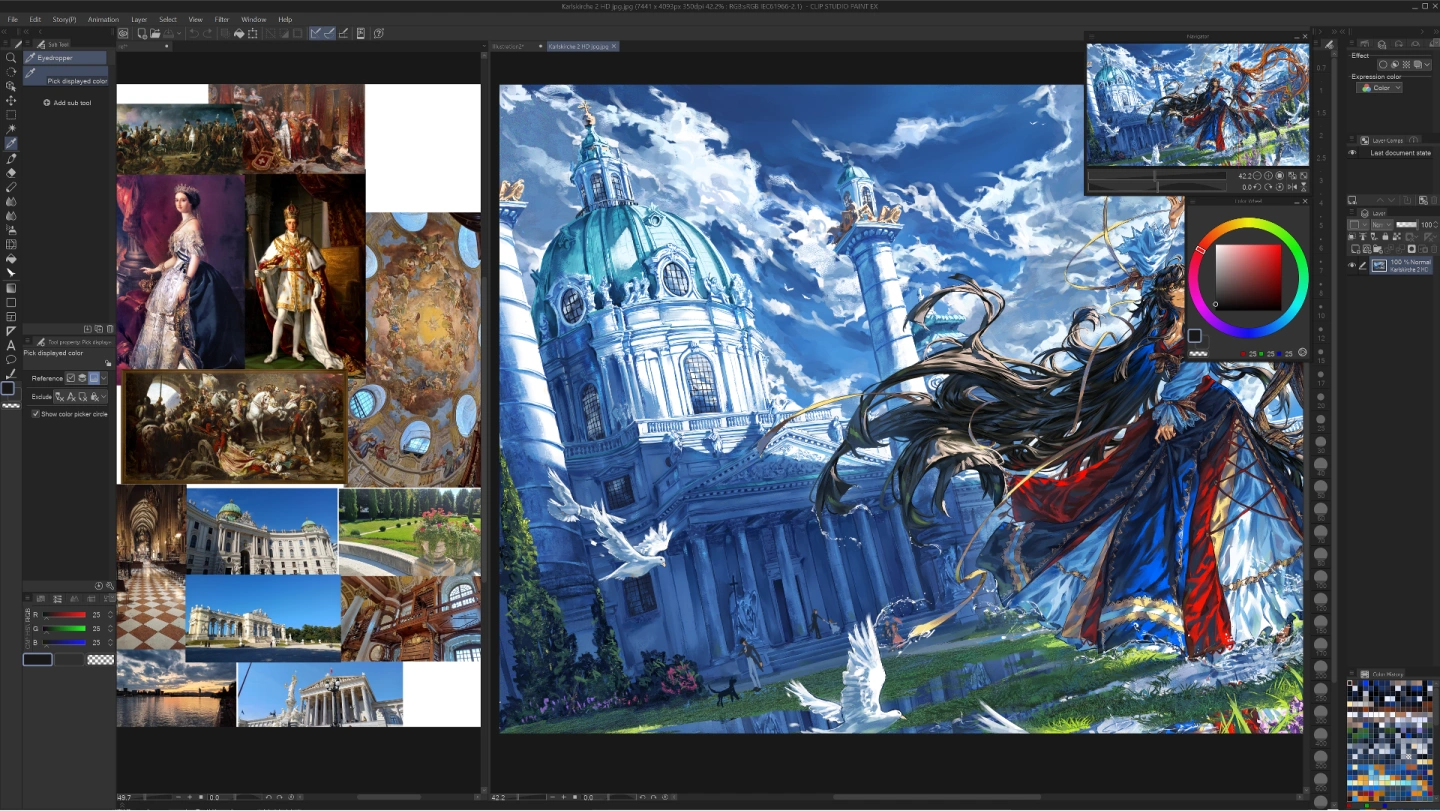Toggle Show color picker circle checkbox
The width and height of the screenshot is (1440, 811).
(35, 414)
